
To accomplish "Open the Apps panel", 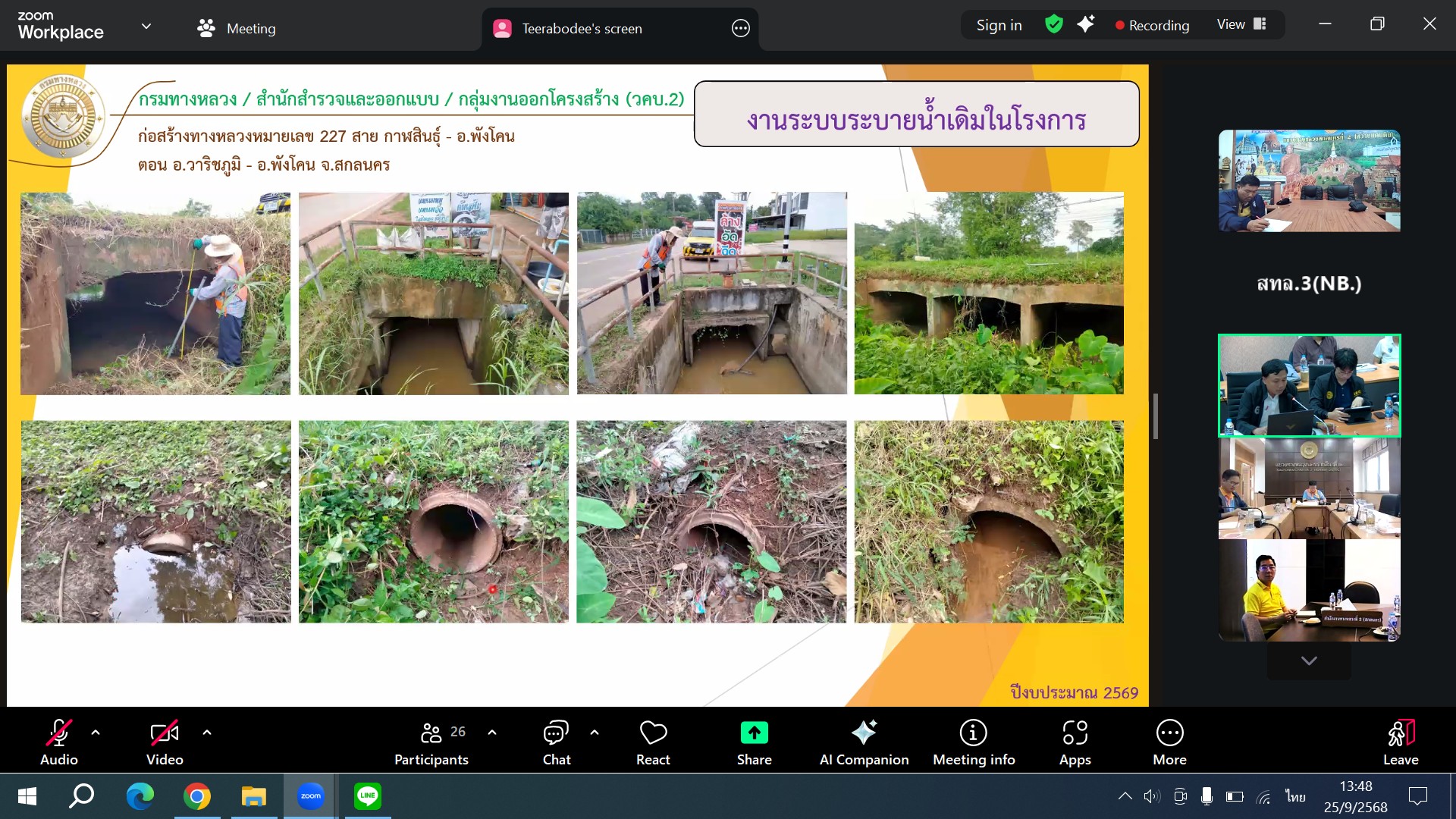I will tap(1075, 742).
